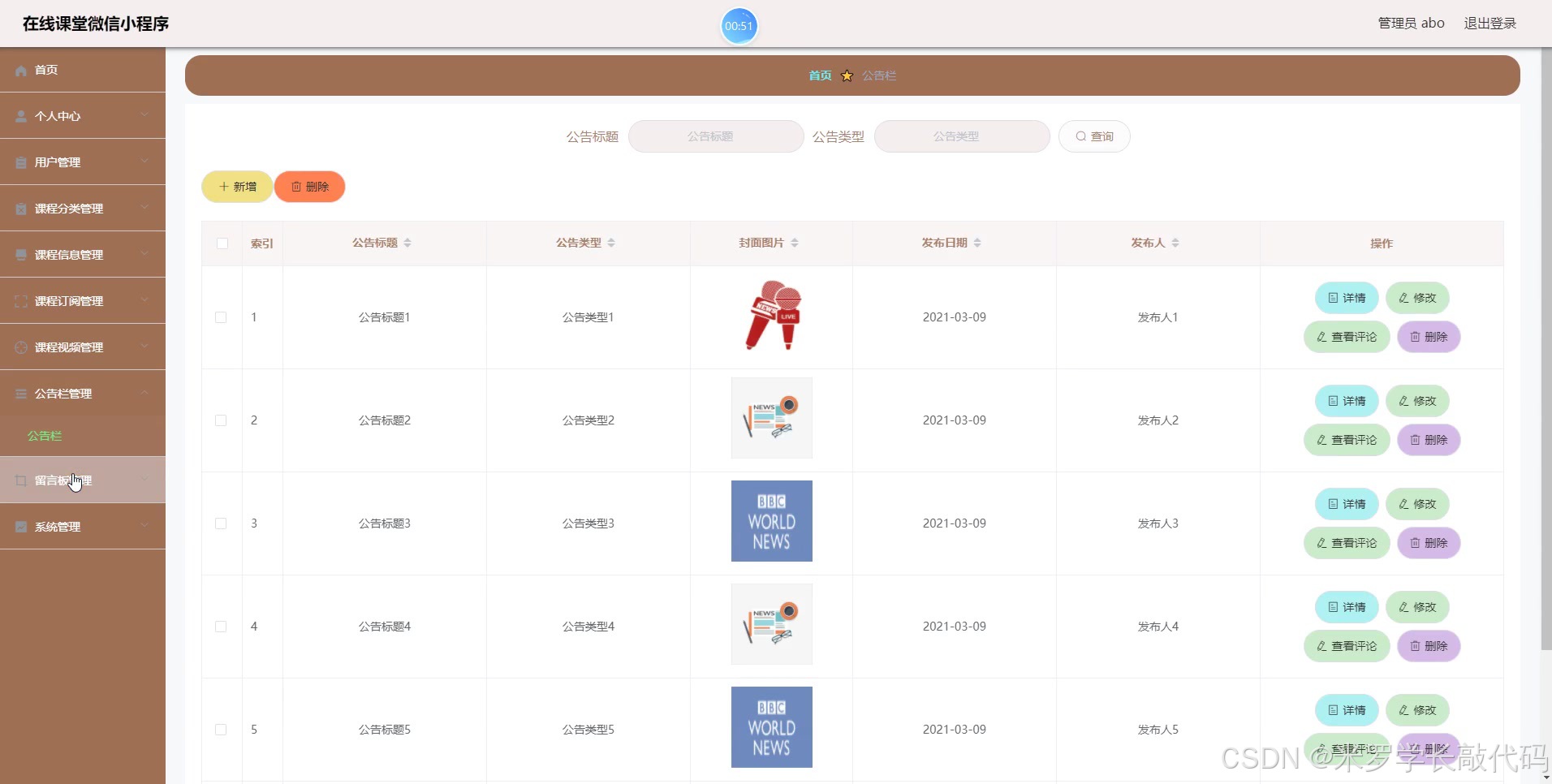Click the BBC World News cover thumbnail
This screenshot has width=1552, height=784.
pyautogui.click(x=770, y=520)
